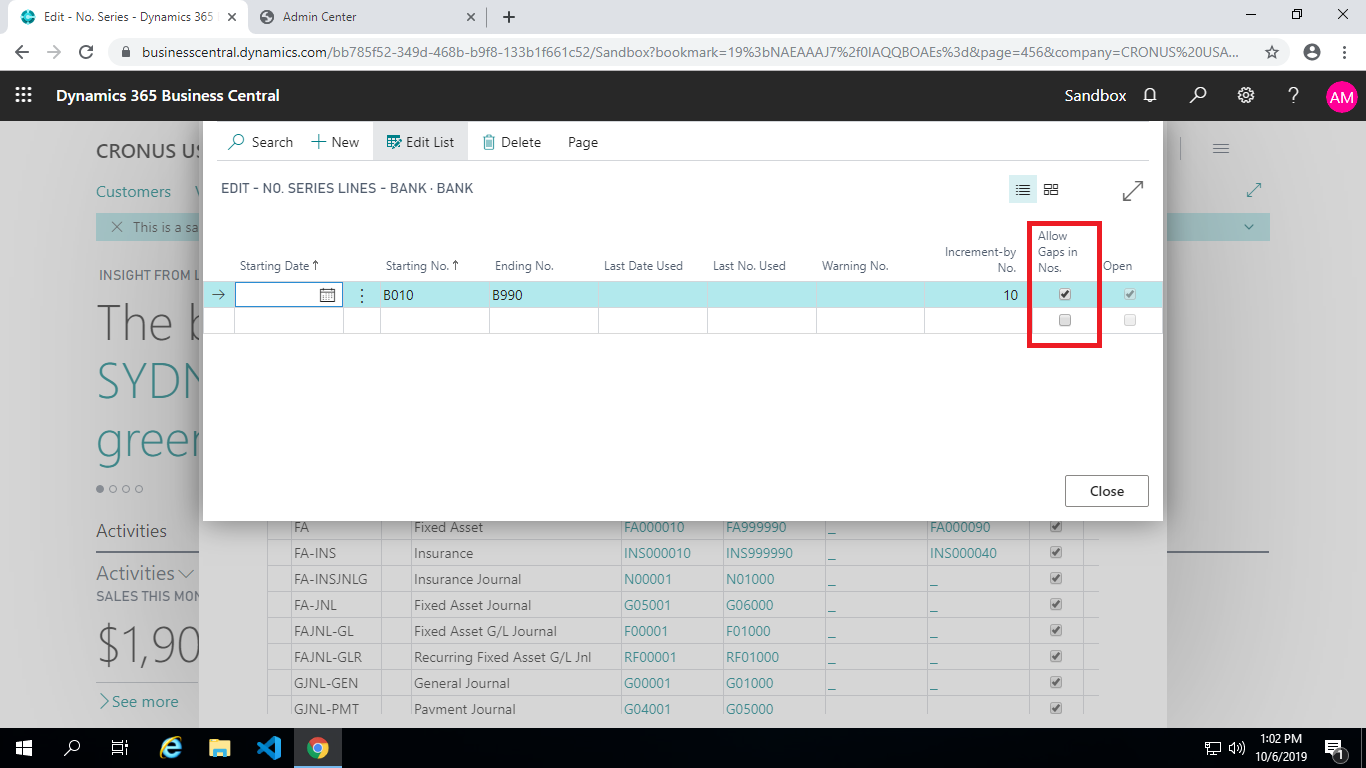The height and width of the screenshot is (768, 1366).
Task: Sort by Starting No. column header
Action: point(423,266)
